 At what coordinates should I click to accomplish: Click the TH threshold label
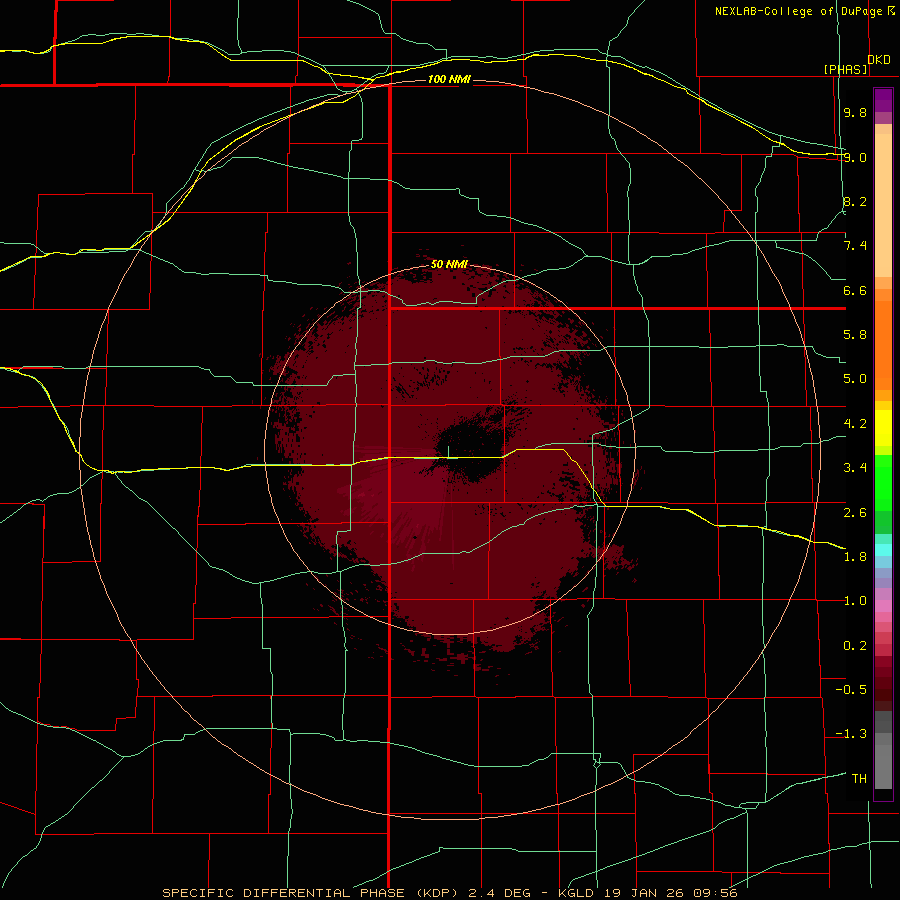[x=859, y=779]
